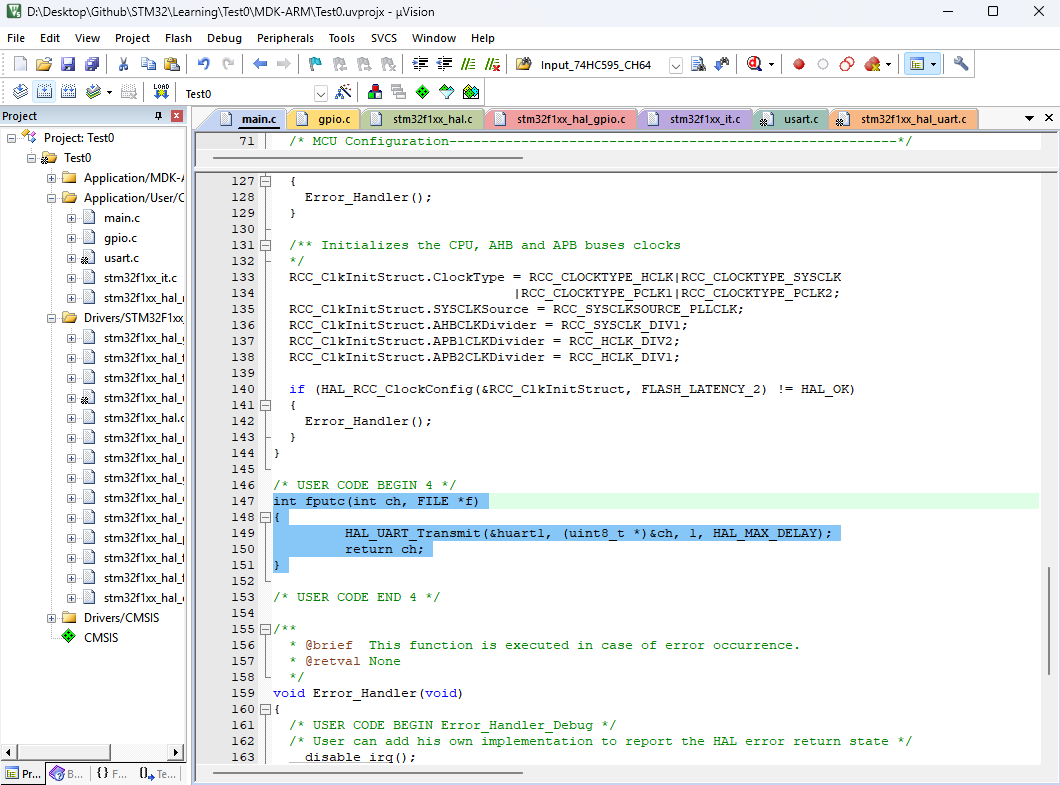Image resolution: width=1060 pixels, height=785 pixels.
Task: Undo the last edit using the toolbar icon
Action: pos(203,64)
